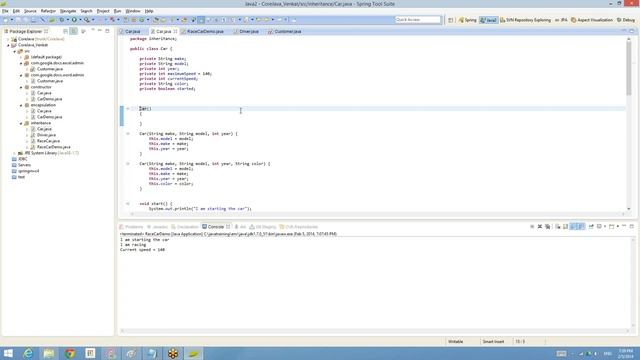Click the Debug bug toolbar icon
Viewport: 640px width, 360px height.
coord(62,20)
